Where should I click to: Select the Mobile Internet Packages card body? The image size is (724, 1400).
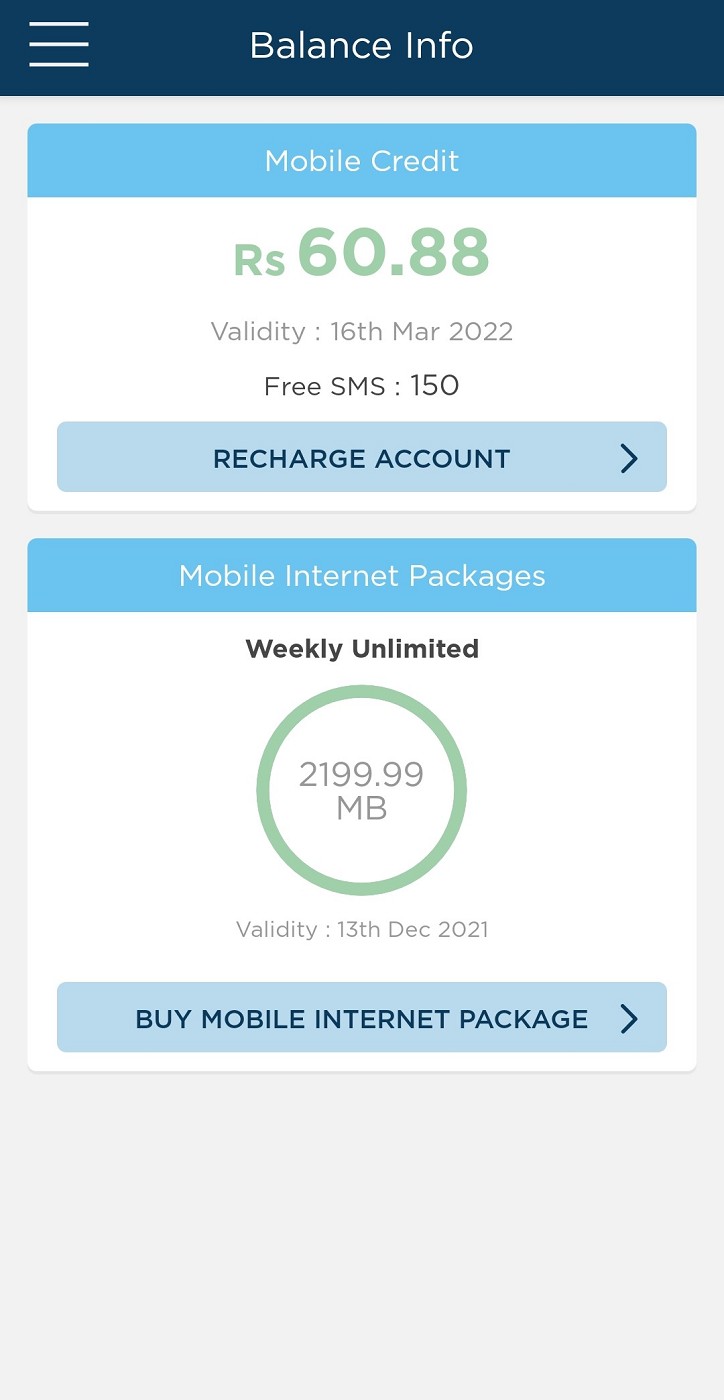(x=362, y=840)
